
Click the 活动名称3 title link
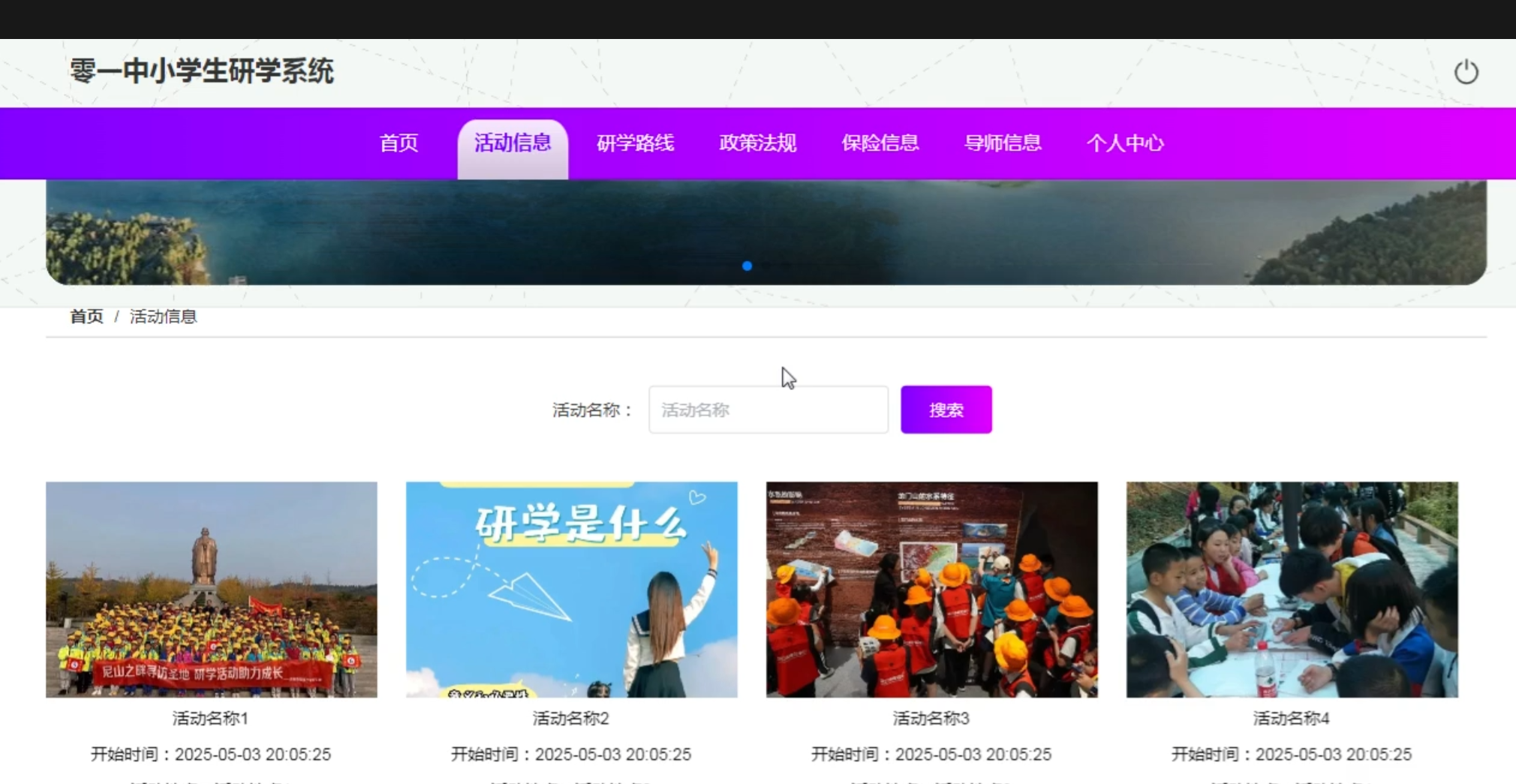931,719
